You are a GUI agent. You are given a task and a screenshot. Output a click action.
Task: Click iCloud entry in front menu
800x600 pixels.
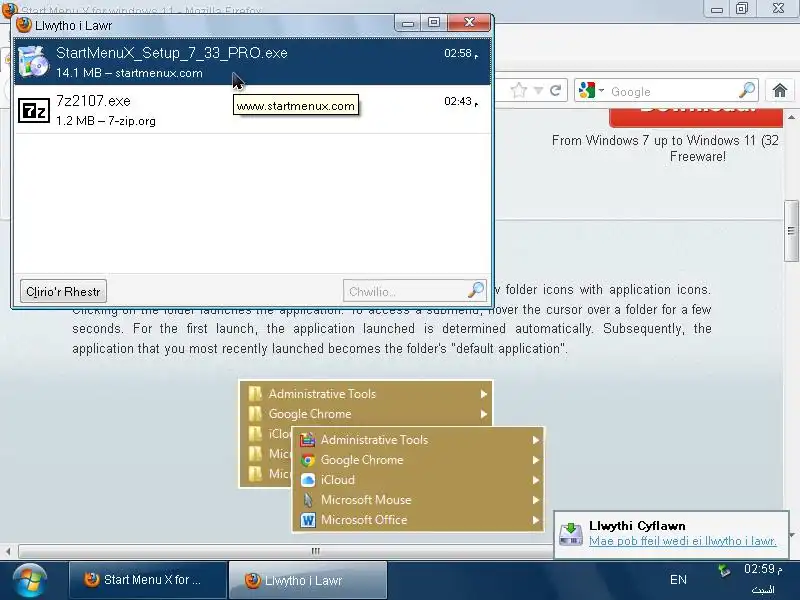[418, 480]
